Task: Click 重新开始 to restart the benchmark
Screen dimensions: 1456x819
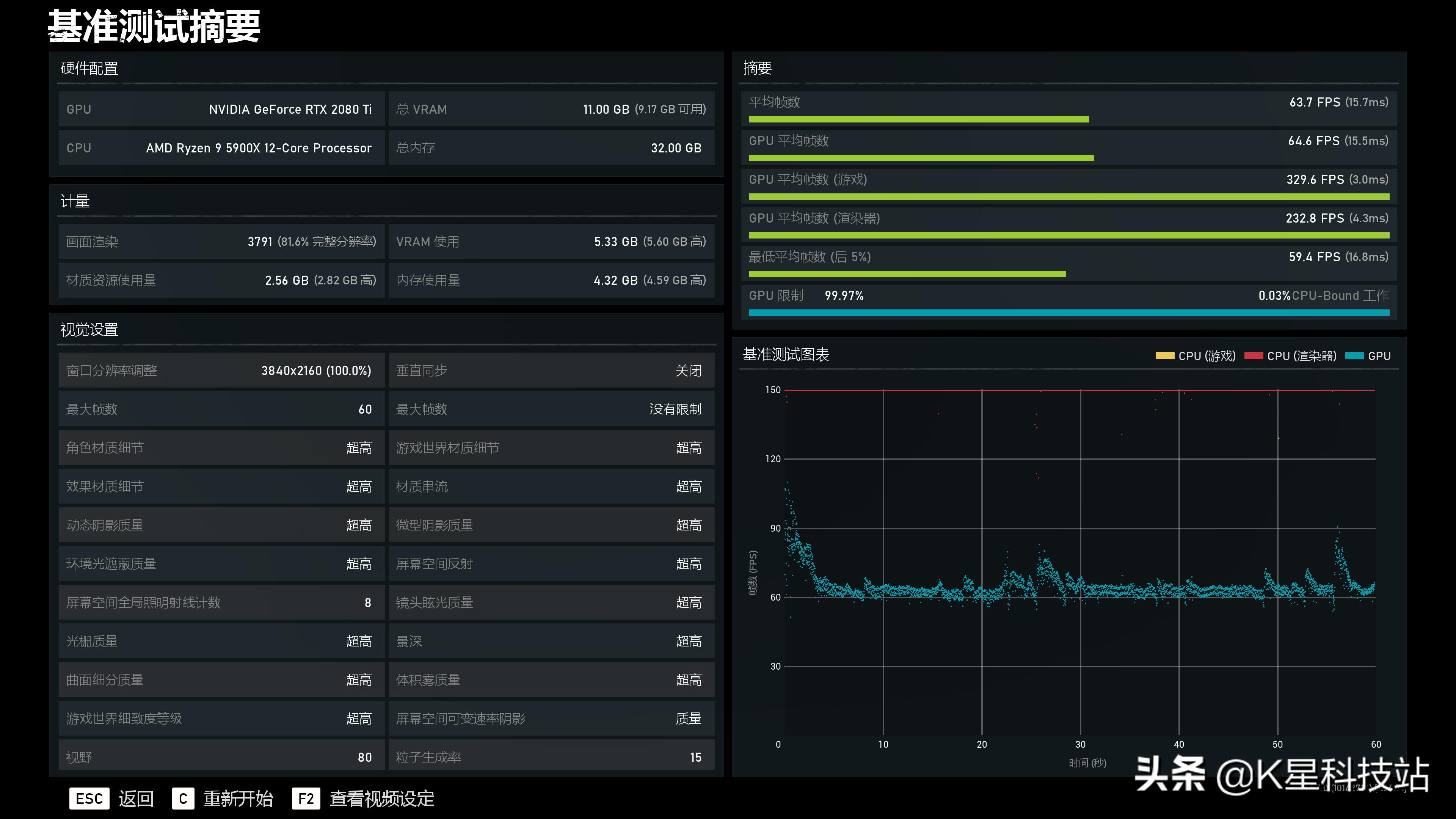Action: point(238,798)
